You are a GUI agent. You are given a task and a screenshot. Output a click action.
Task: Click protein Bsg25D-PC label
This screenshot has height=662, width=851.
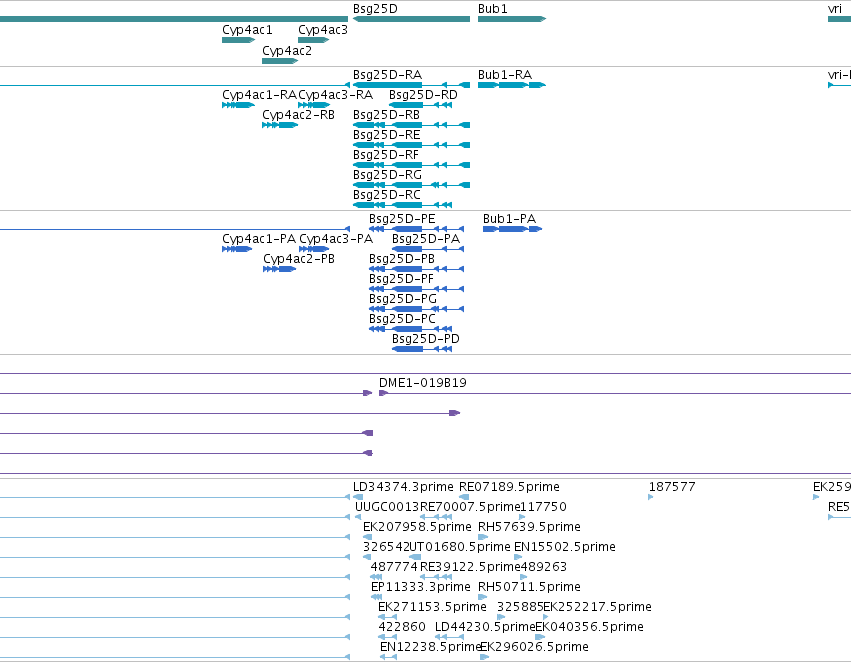402,319
